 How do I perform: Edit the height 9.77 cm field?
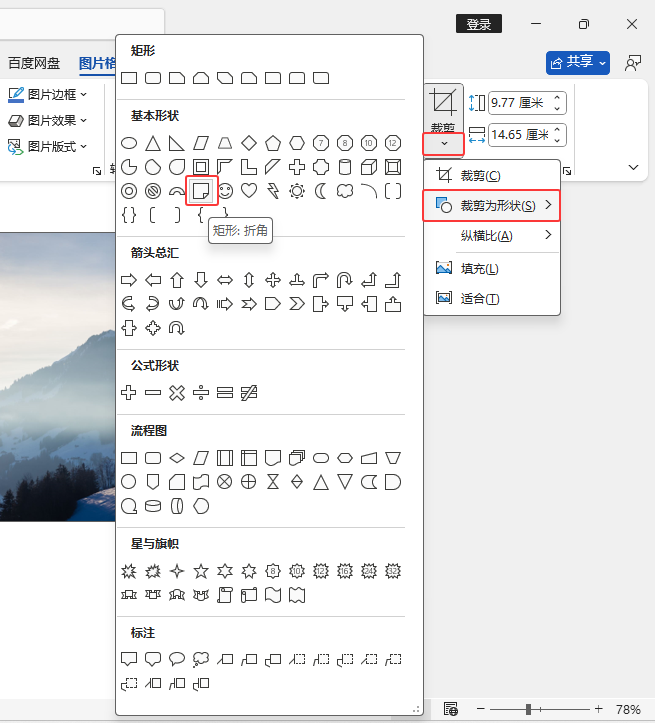pyautogui.click(x=520, y=103)
